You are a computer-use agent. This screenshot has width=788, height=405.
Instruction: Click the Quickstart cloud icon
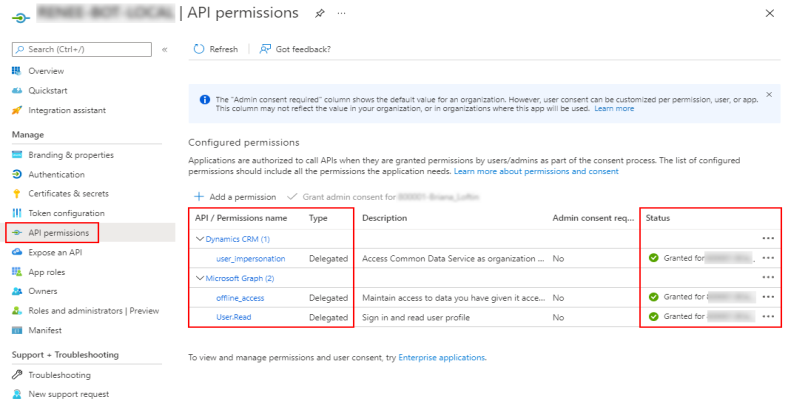point(17,90)
